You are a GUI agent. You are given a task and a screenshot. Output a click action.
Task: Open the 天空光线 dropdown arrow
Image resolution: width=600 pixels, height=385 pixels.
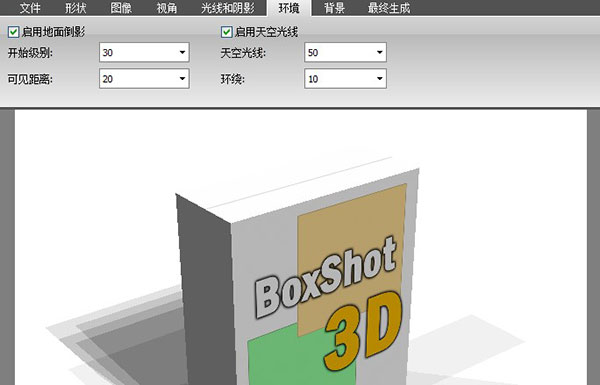tap(380, 52)
